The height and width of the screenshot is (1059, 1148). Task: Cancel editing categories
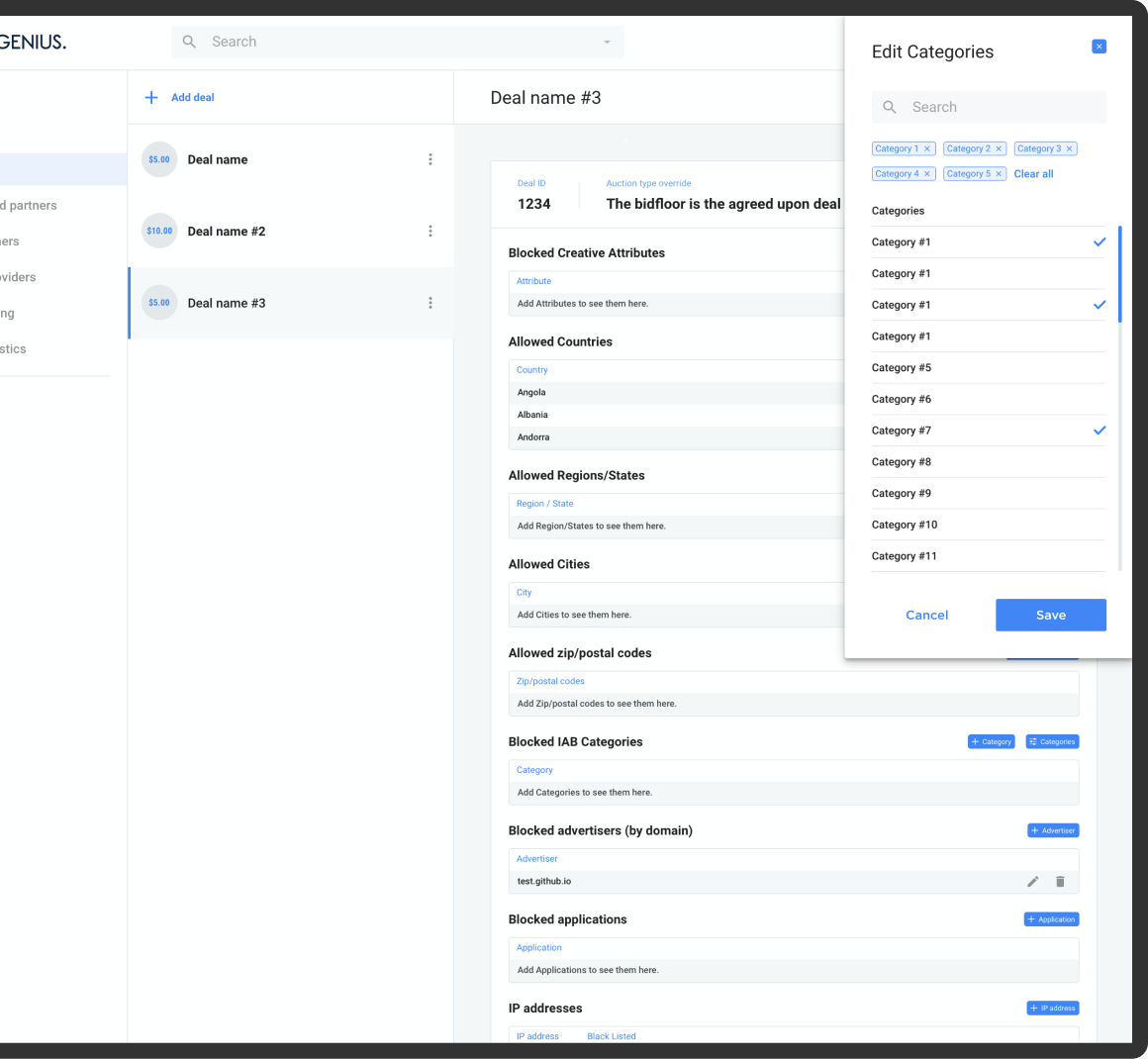coord(926,616)
